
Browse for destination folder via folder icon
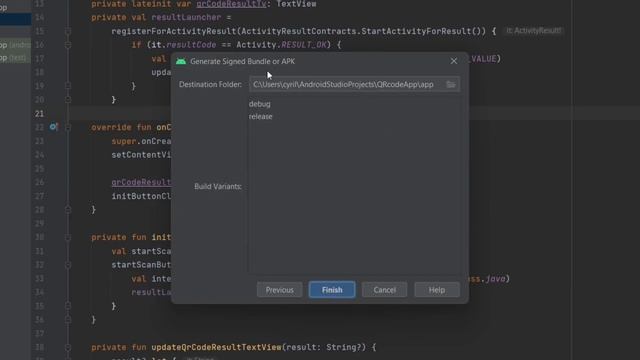(x=451, y=84)
